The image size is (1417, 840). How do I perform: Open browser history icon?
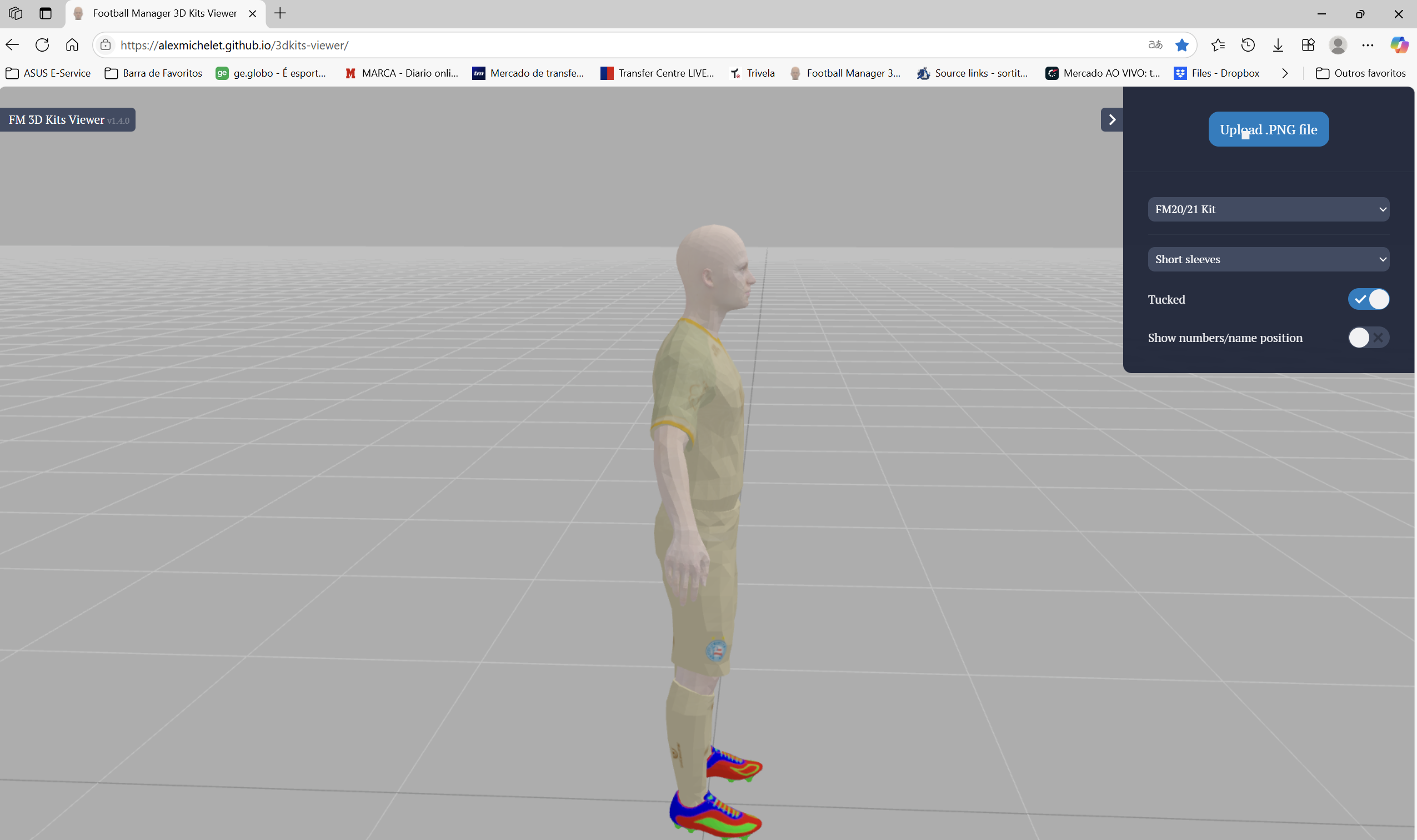(x=1248, y=46)
